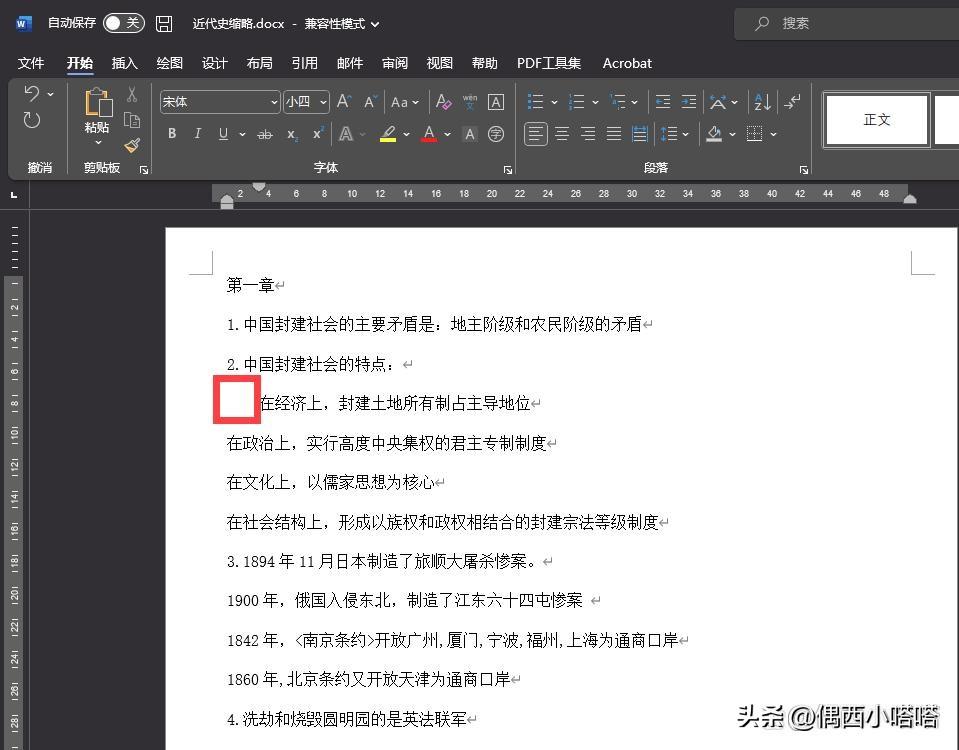Apply center paragraph alignment
The image size is (959, 750).
[x=562, y=133]
